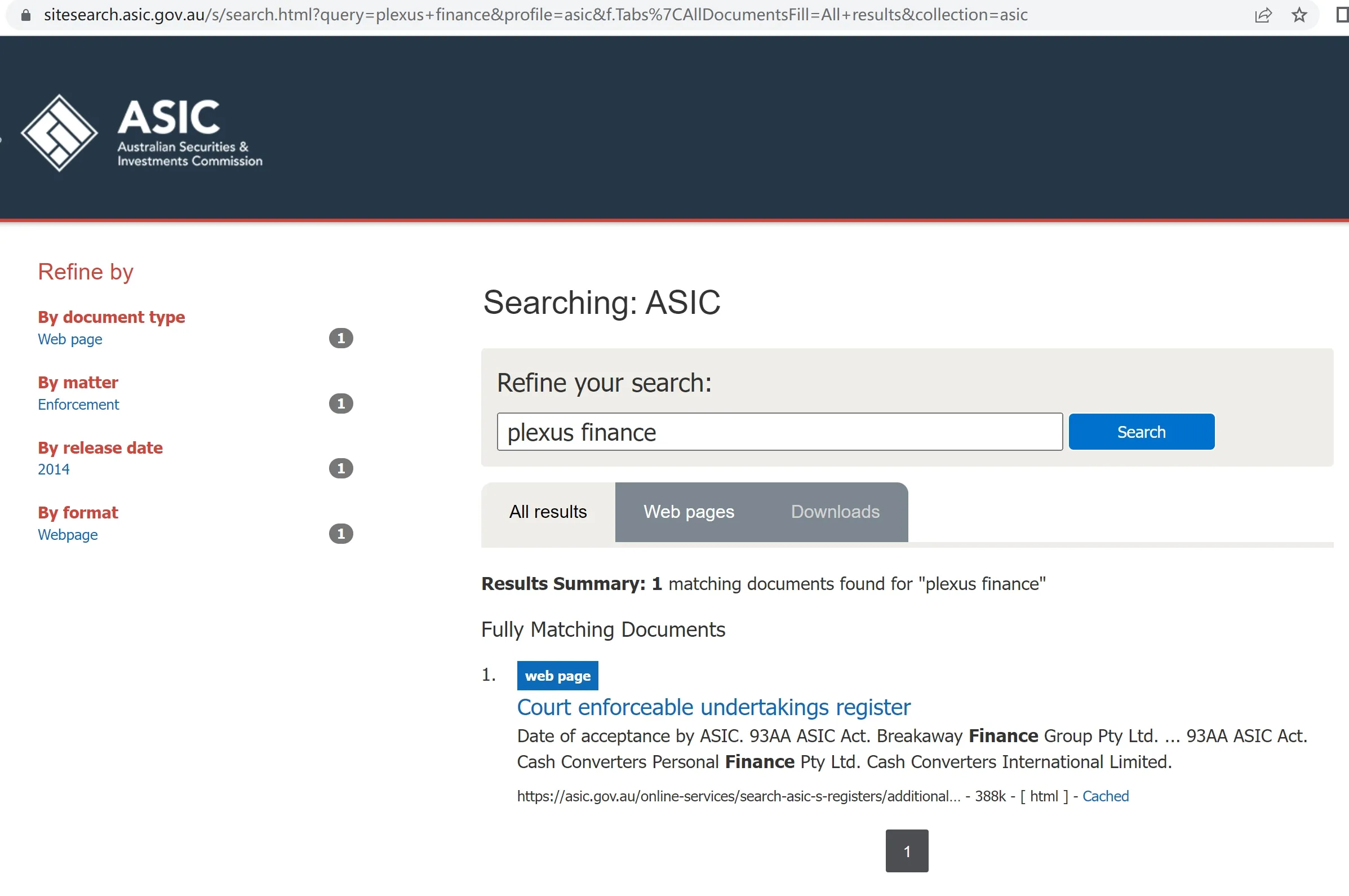Click the By format heading
This screenshot has width=1349, height=896.
(x=78, y=513)
